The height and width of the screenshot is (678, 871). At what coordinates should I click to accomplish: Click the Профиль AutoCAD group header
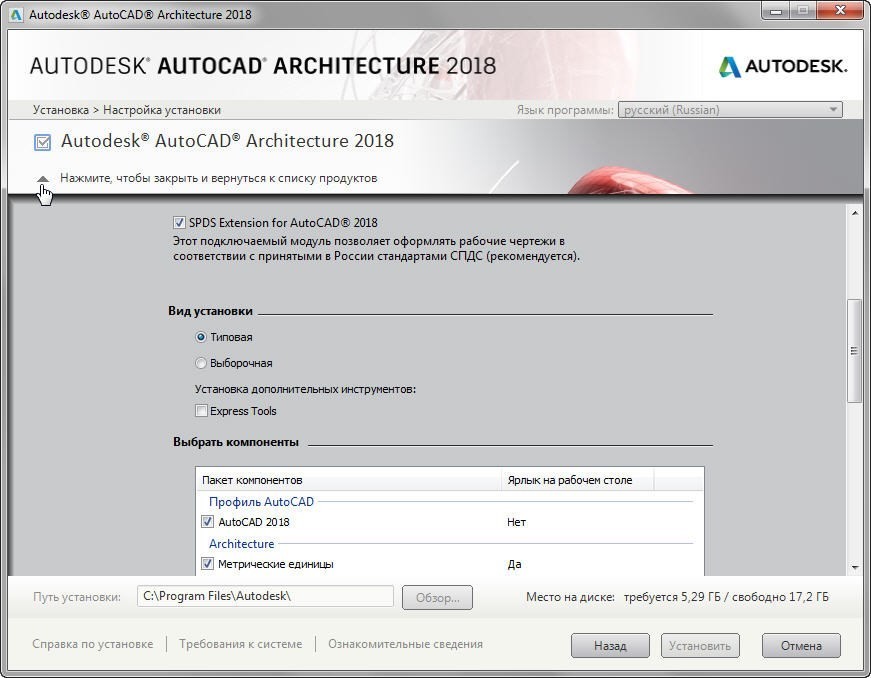point(261,501)
